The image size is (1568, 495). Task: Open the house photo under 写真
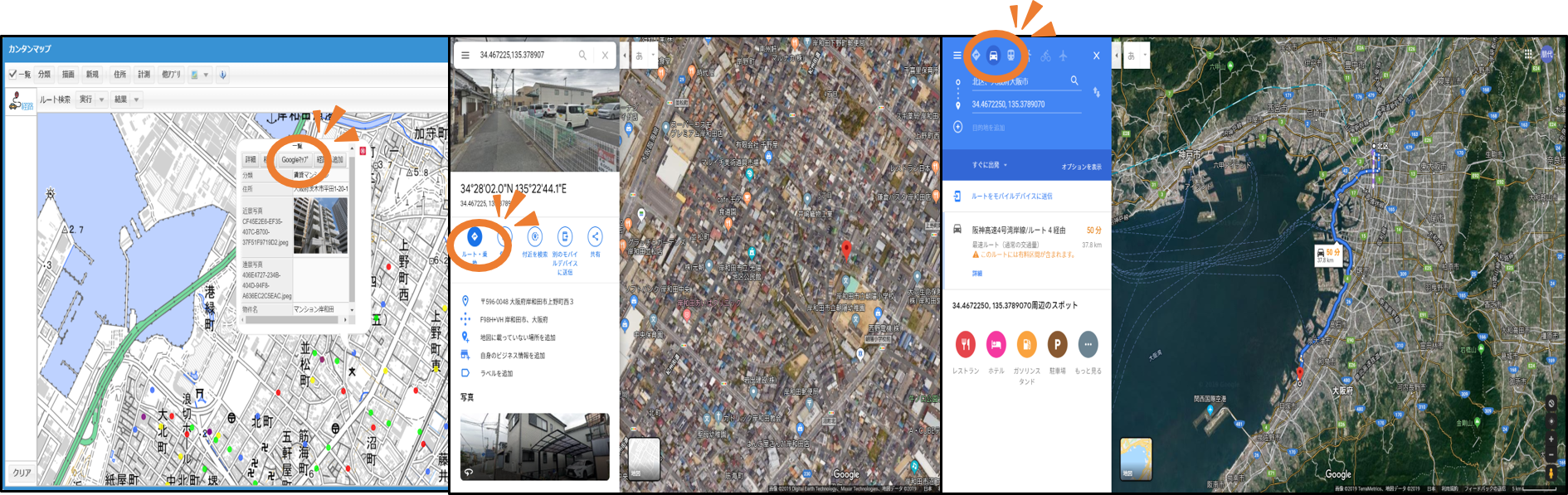pos(535,447)
